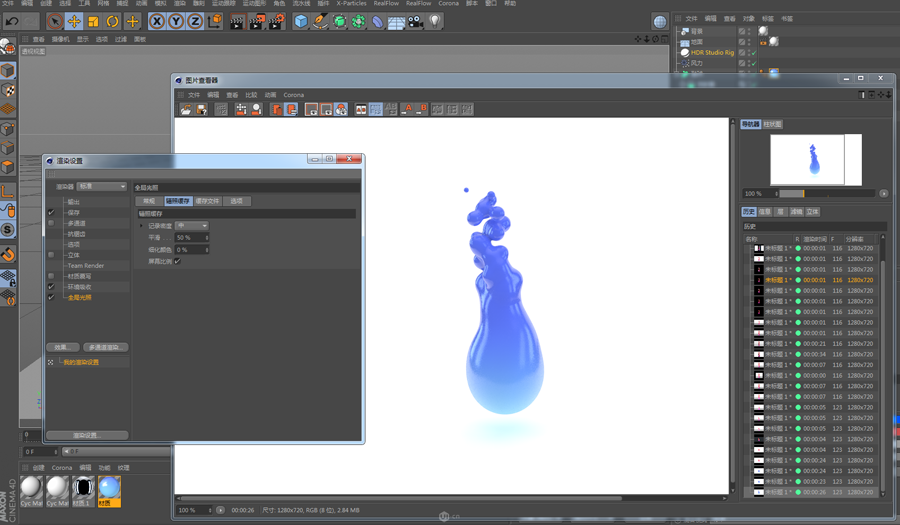Click Save As icon in Picture Viewer
Screen dimensions: 900x525
(201, 109)
